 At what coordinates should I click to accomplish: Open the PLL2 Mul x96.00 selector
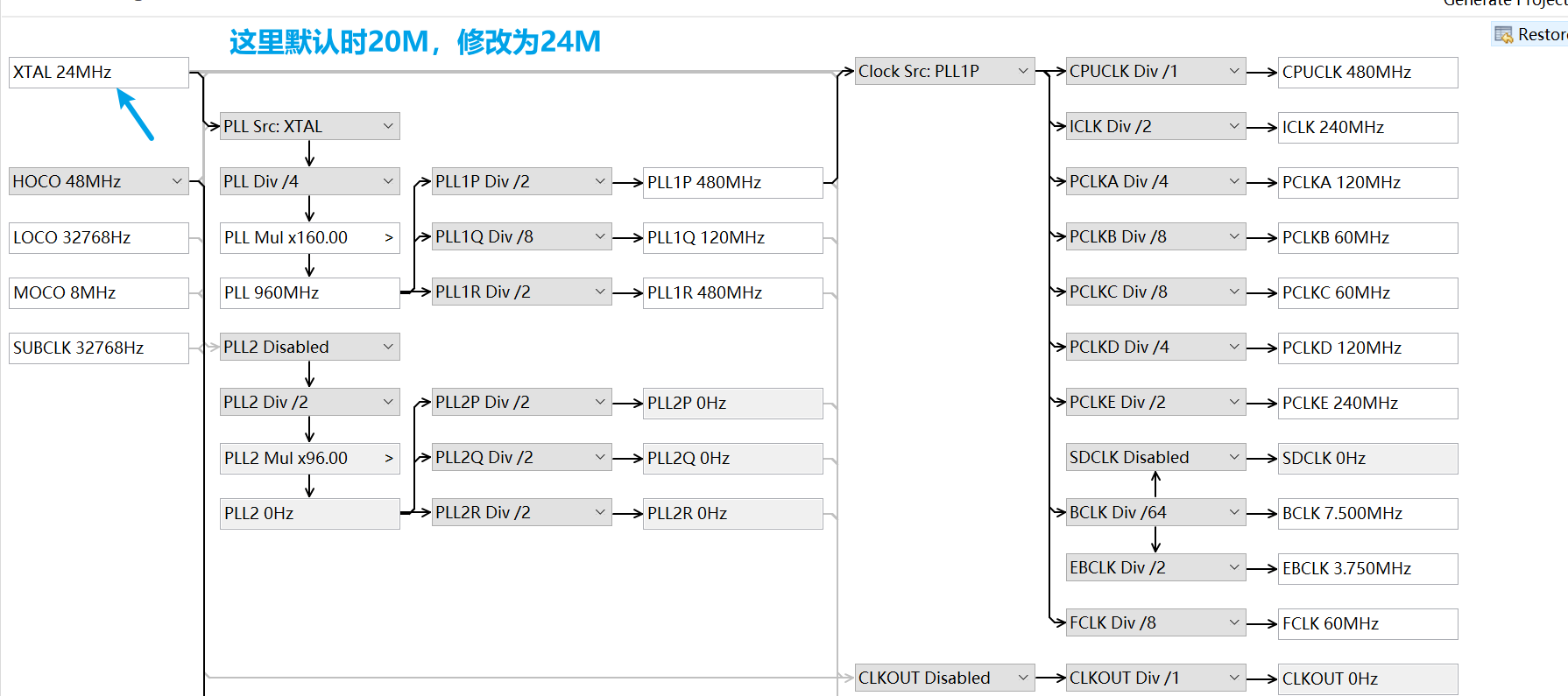pyautogui.click(x=310, y=458)
